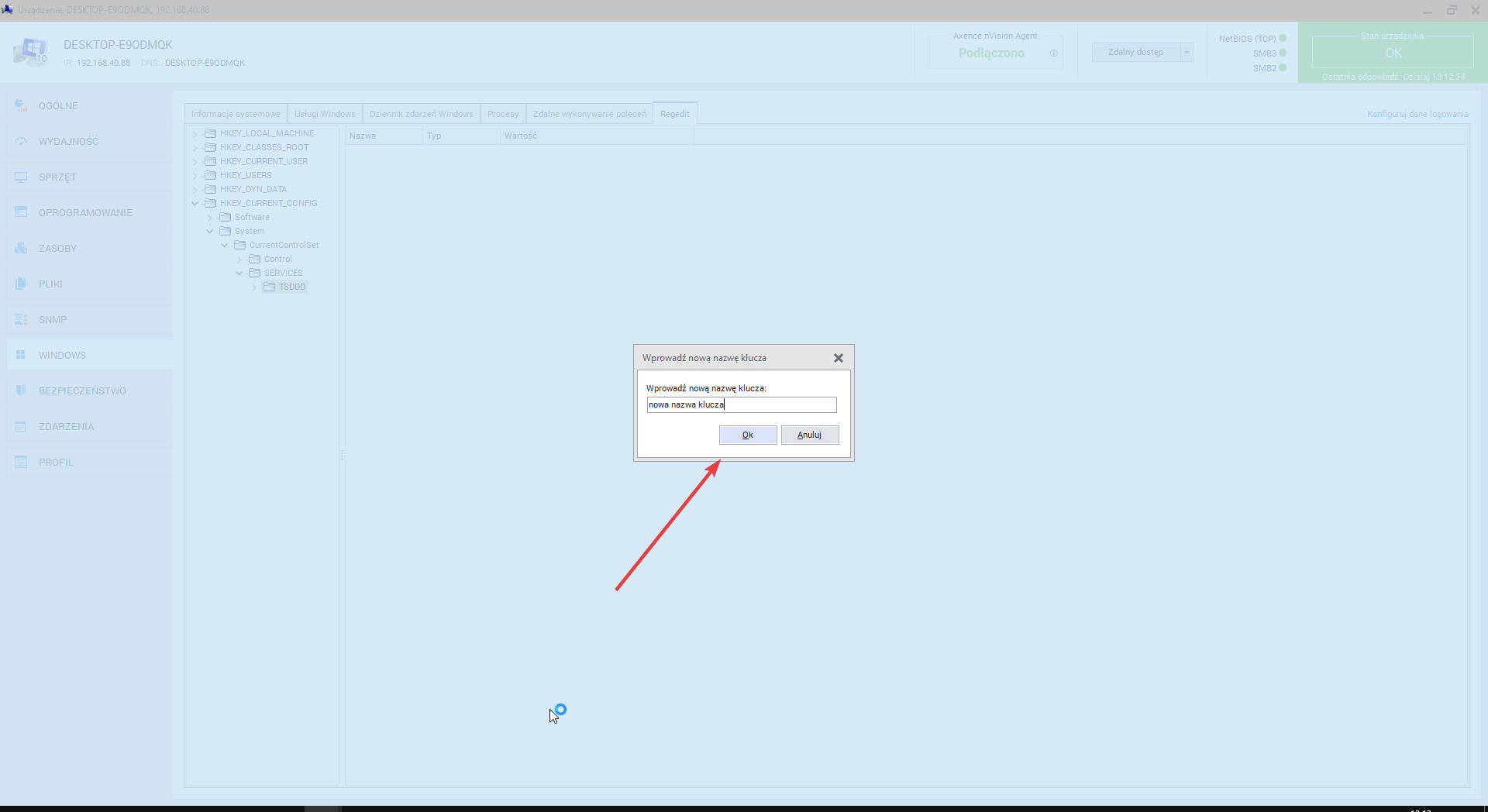Close the Wprowadź nową nazwę klucza dialog
This screenshot has height=812, width=1488.
pyautogui.click(x=838, y=358)
